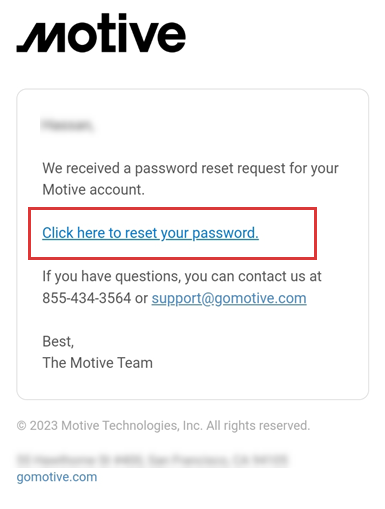Viewport: 385px width, 509px height.
Task: Click the red highlighted box around reset link
Action: (x=173, y=233)
